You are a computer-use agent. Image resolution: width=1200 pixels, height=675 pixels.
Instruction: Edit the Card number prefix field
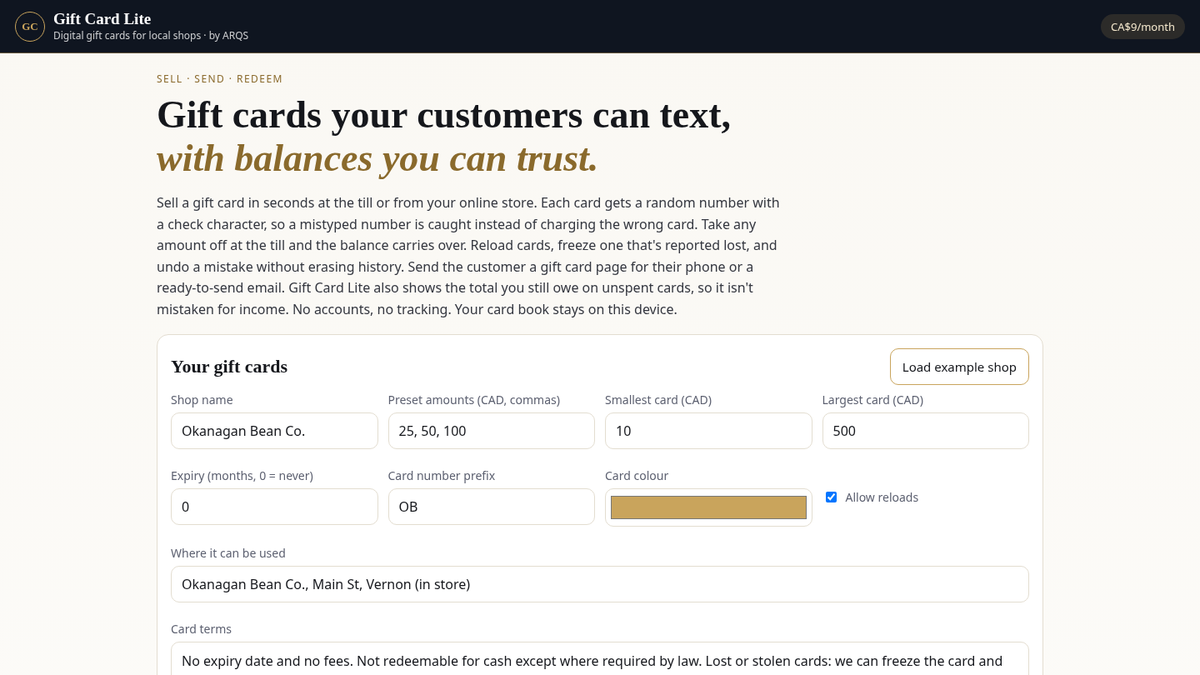pyautogui.click(x=491, y=507)
